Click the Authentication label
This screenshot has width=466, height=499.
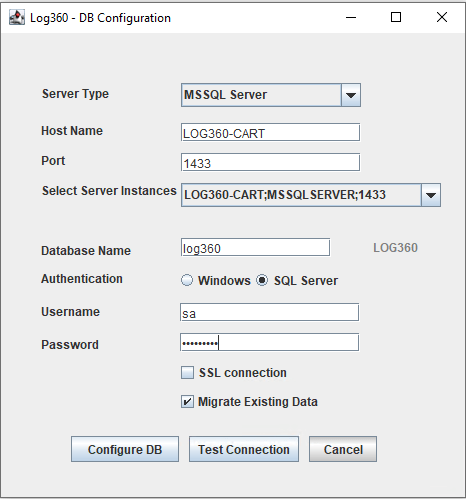[82, 279]
